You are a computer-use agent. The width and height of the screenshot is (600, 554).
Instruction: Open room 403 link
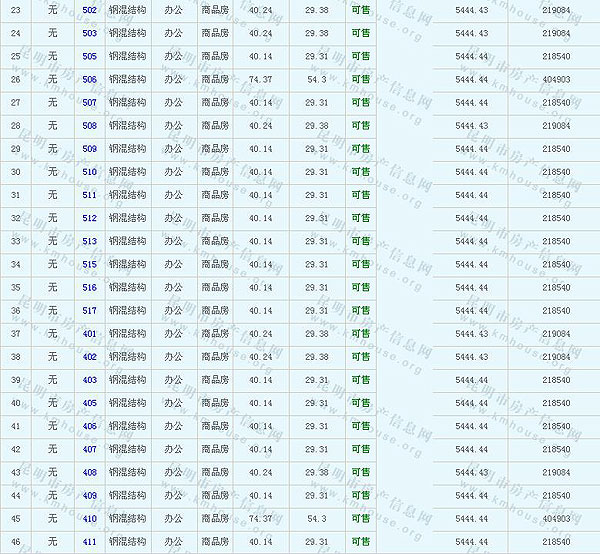(90, 380)
